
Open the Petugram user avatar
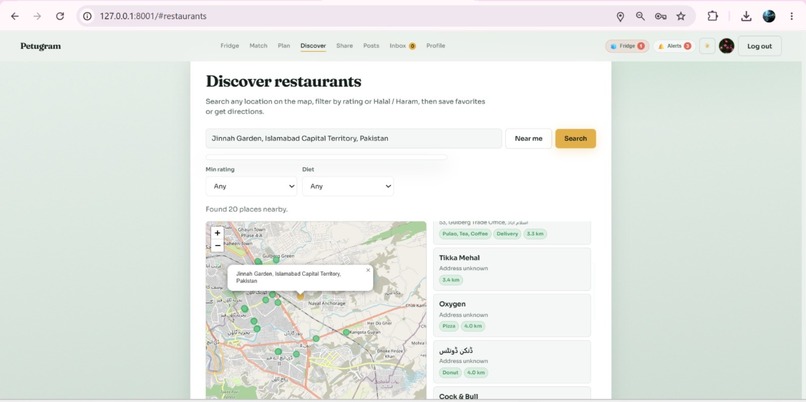(x=726, y=46)
